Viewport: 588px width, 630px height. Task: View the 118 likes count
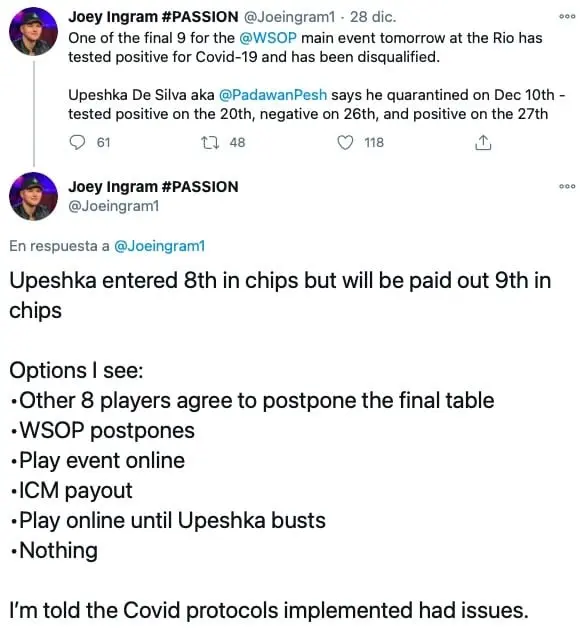374,142
